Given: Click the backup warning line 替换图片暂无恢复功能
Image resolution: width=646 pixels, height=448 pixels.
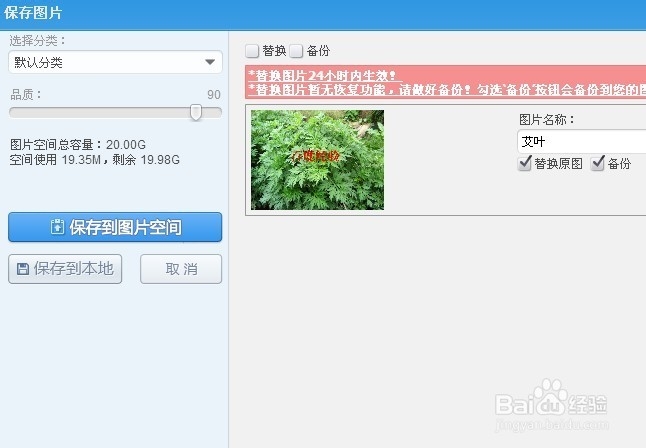Looking at the screenshot, I should (447, 89).
